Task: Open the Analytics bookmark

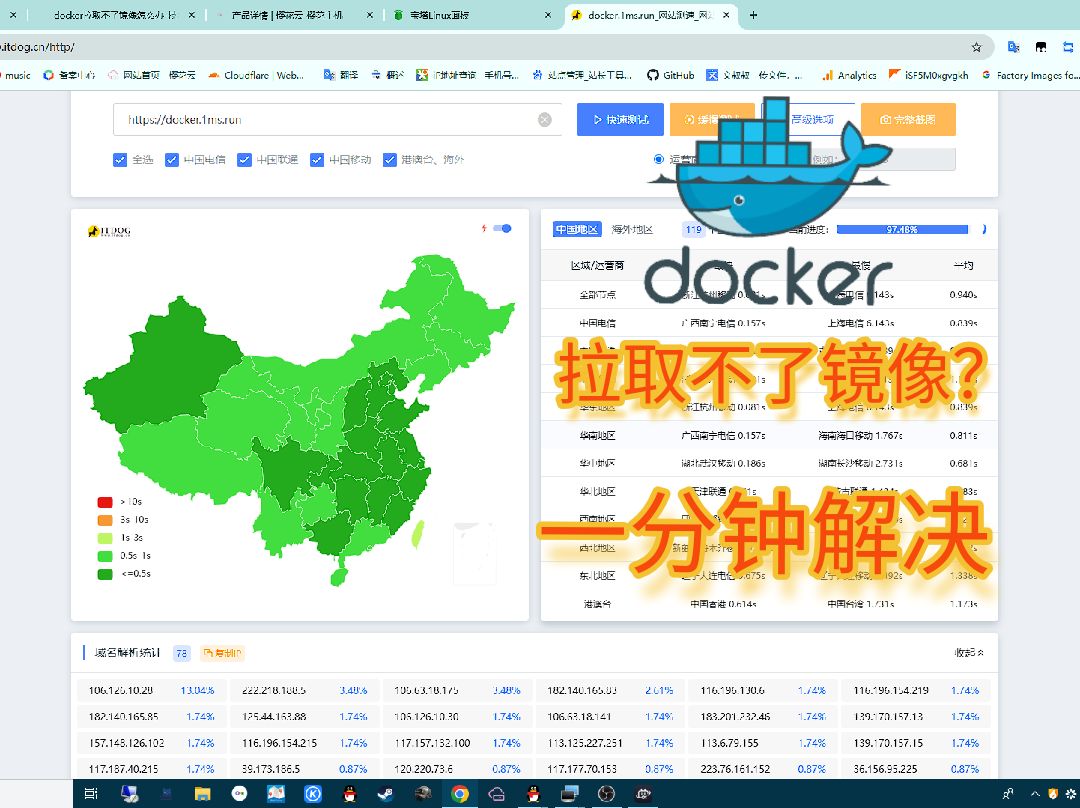Action: coord(849,75)
